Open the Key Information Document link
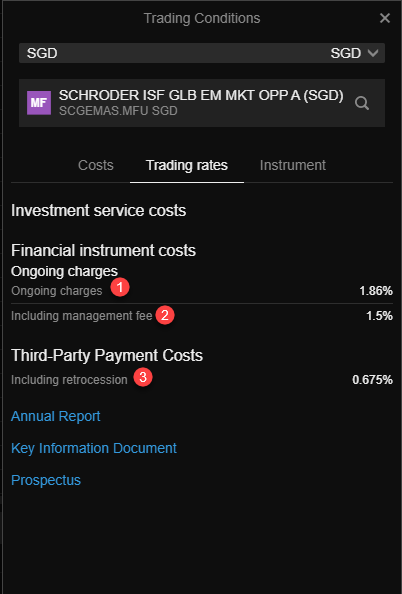The height and width of the screenshot is (594, 402). tap(94, 448)
